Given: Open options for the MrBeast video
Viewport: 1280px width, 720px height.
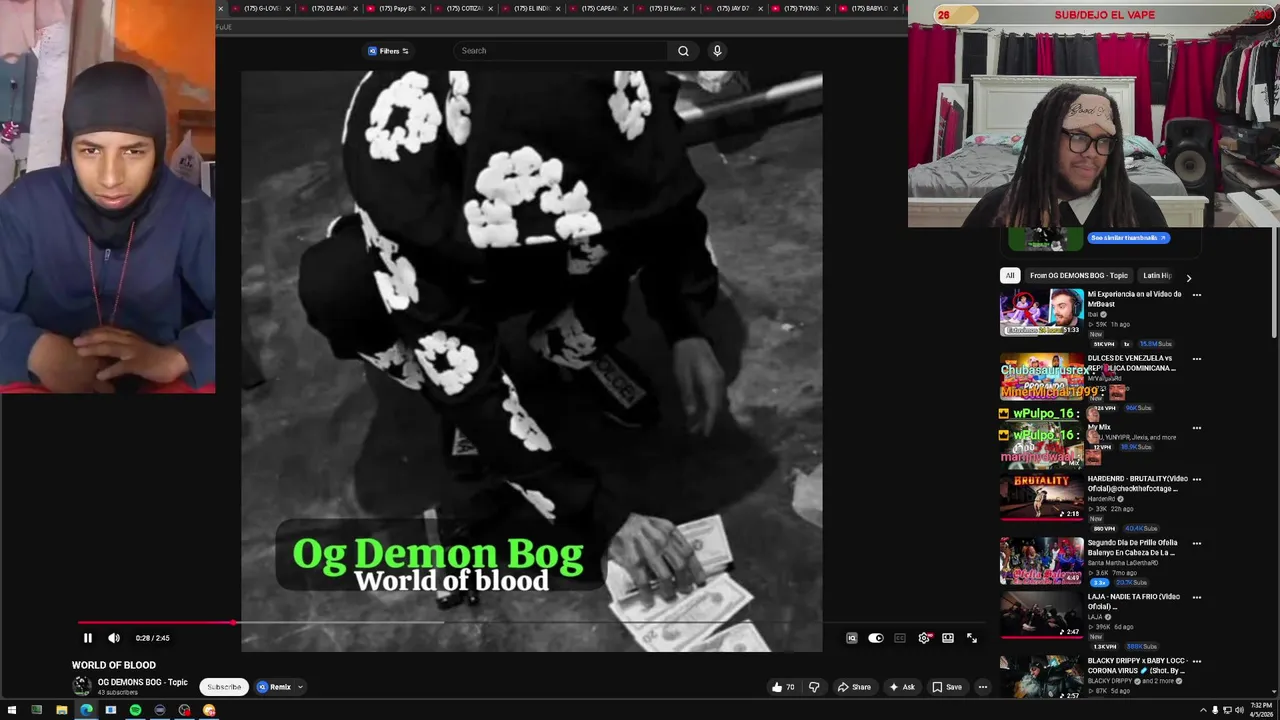Looking at the screenshot, I should (1196, 295).
